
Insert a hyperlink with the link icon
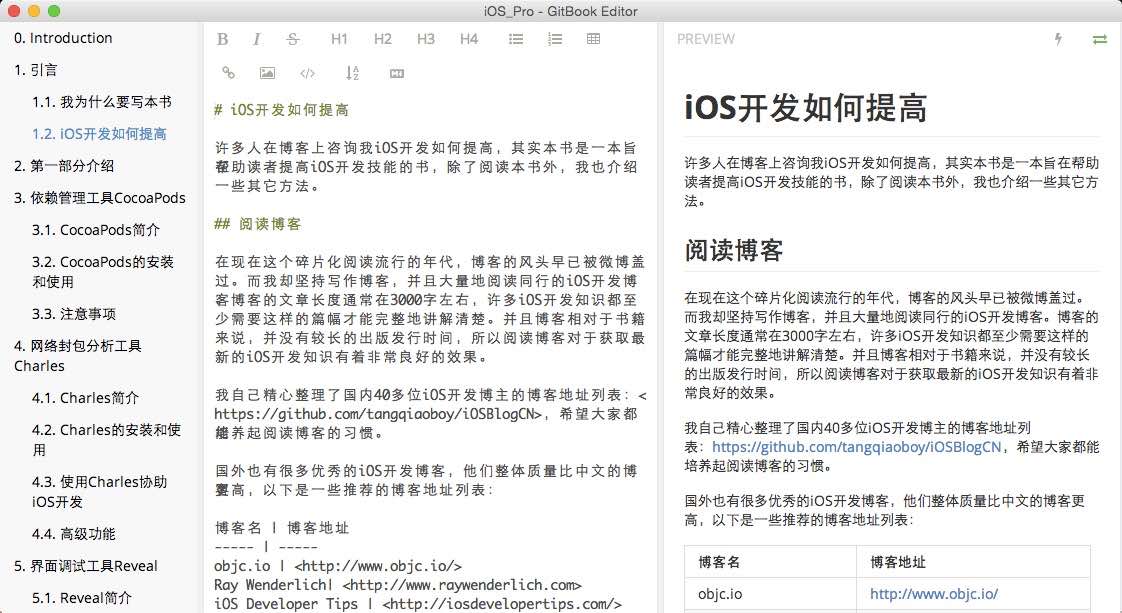pyautogui.click(x=228, y=72)
